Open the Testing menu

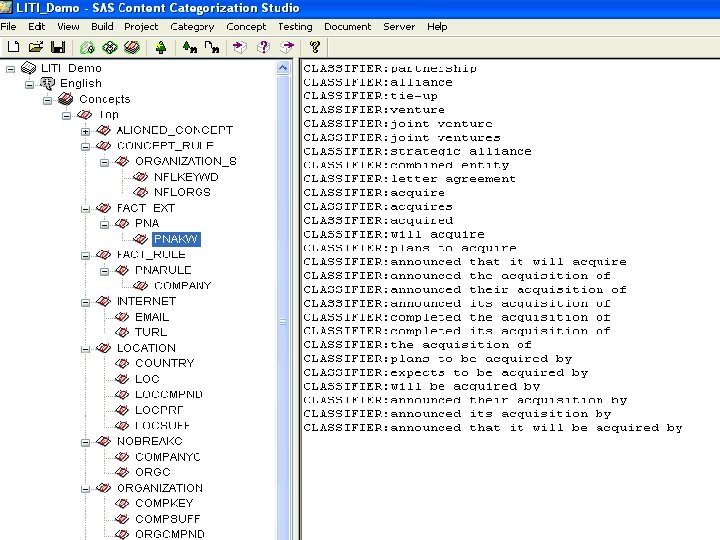point(295,27)
